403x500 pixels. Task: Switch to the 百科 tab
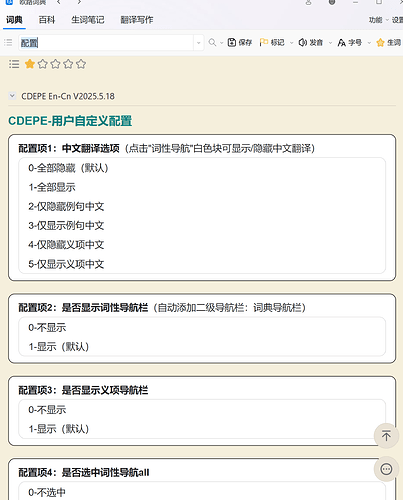[x=46, y=20]
